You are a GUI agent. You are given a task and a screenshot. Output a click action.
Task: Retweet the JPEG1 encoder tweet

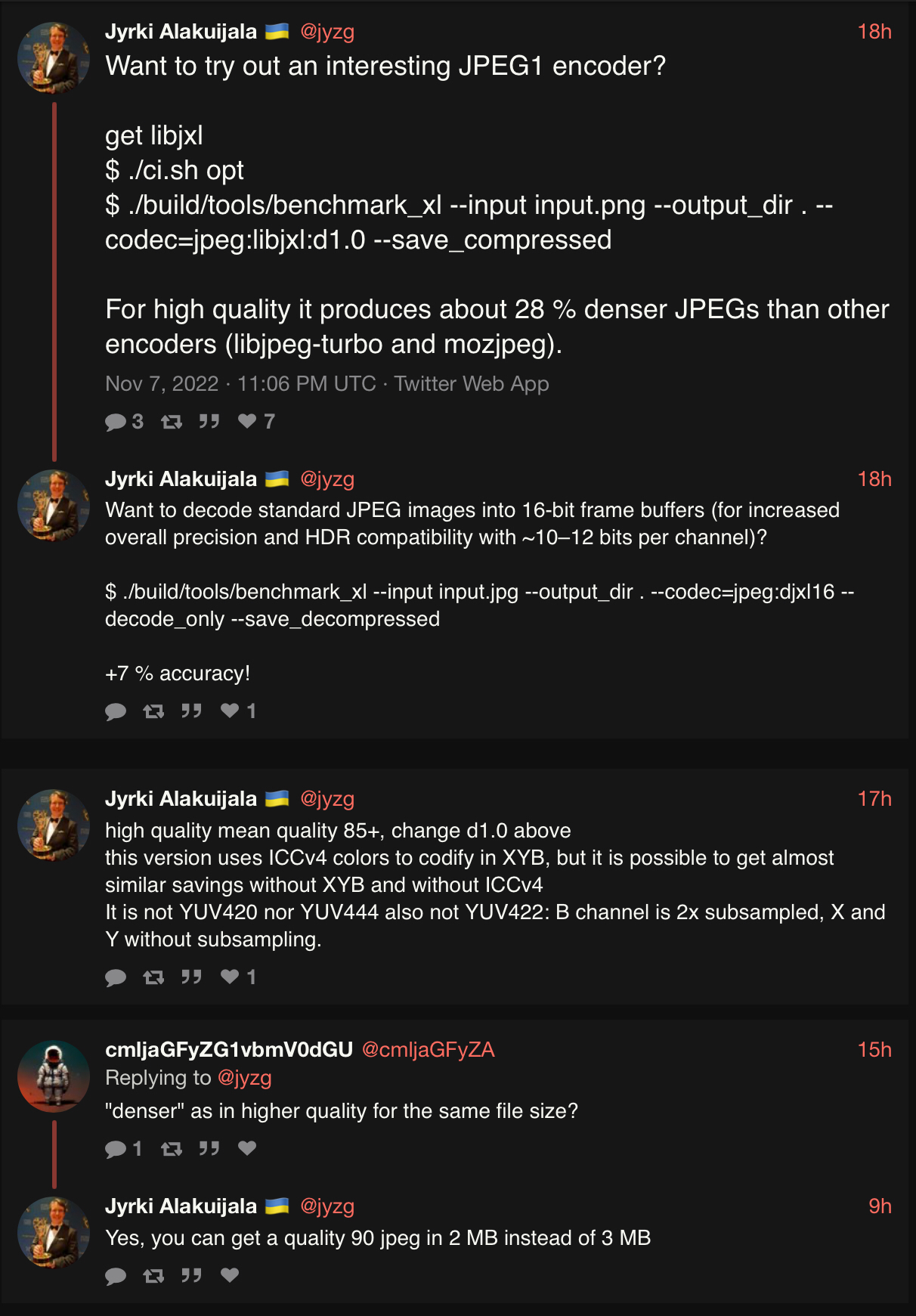[x=172, y=422]
